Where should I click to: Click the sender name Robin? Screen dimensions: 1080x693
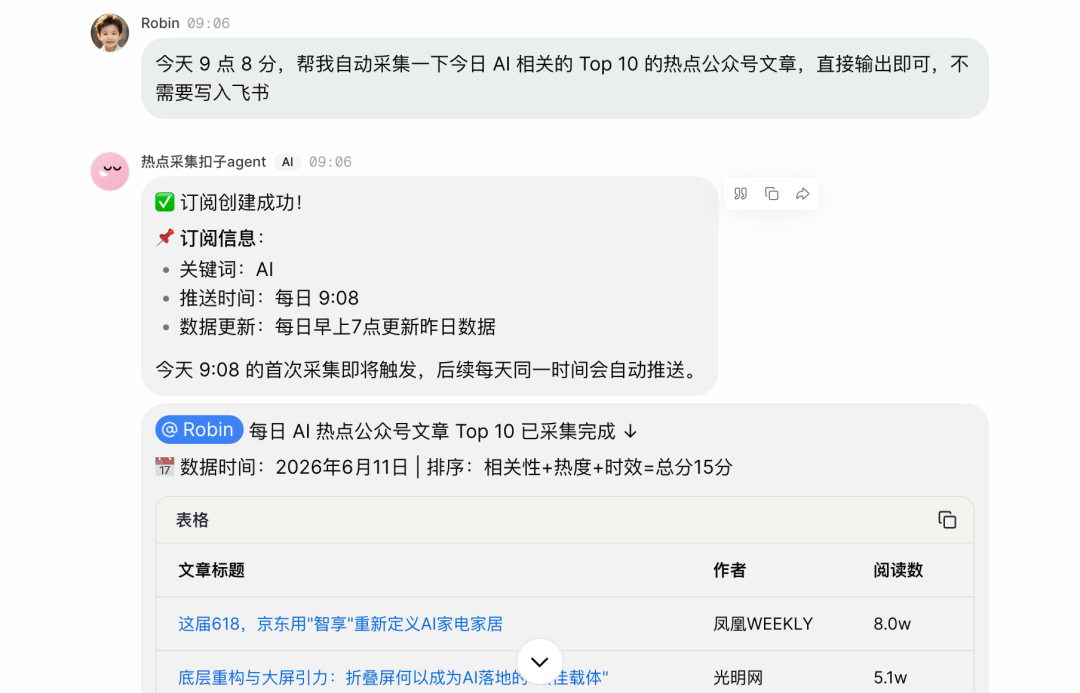[160, 23]
